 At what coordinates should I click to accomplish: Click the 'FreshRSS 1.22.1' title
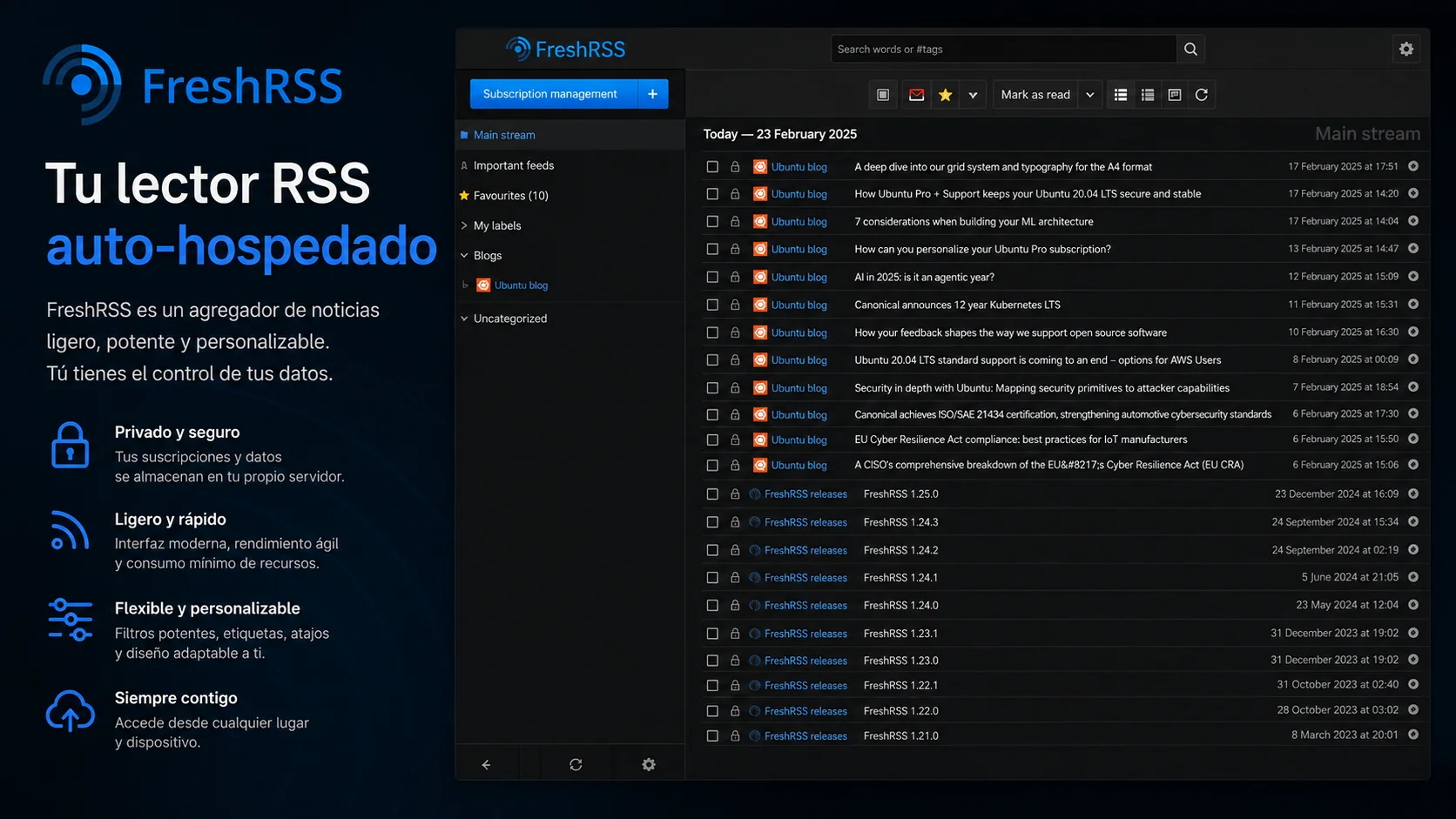point(900,685)
